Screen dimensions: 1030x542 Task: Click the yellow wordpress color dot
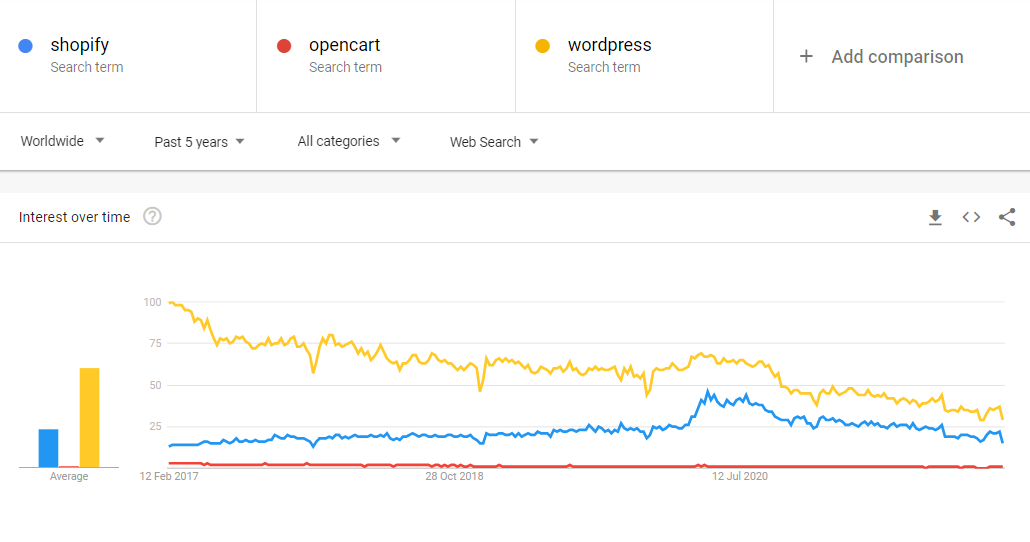tap(543, 46)
